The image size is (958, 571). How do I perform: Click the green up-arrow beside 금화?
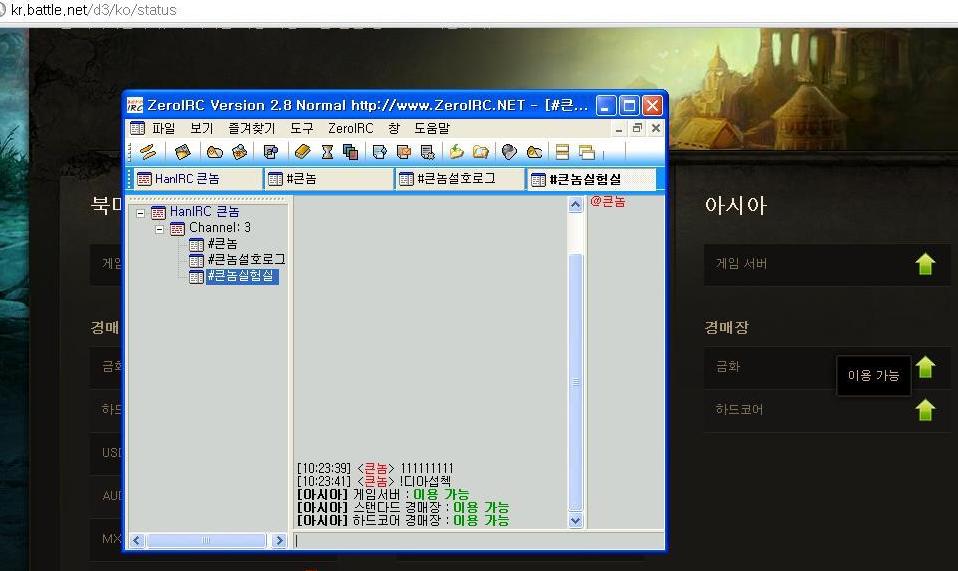[926, 367]
